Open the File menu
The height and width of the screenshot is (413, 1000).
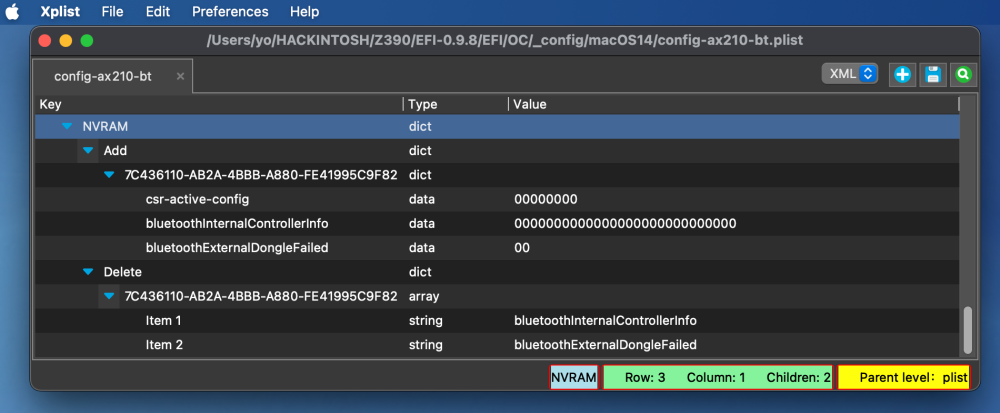[x=112, y=11]
